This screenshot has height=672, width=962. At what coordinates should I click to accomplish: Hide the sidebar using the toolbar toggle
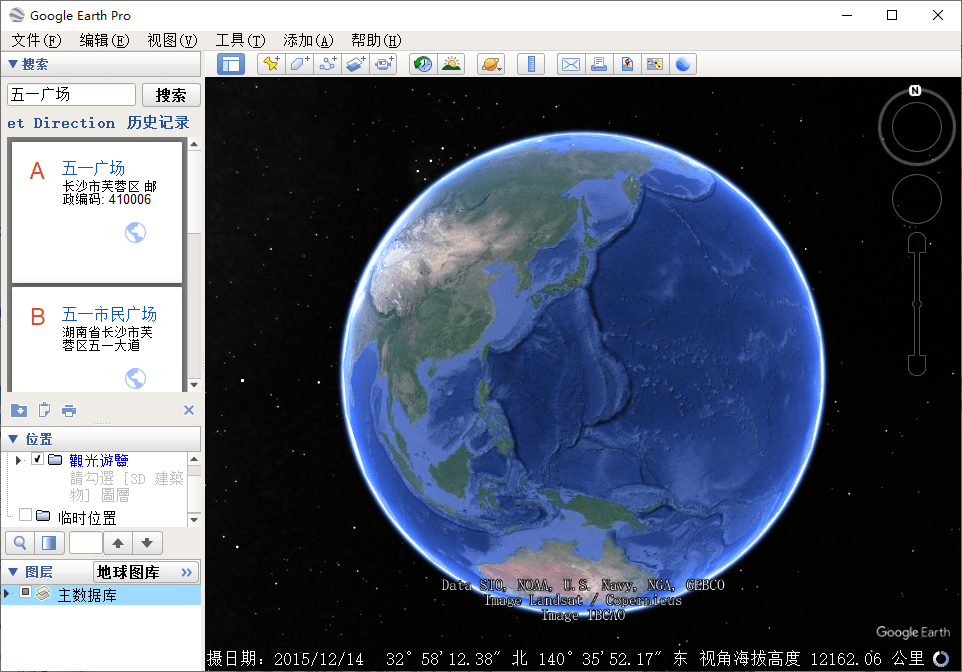point(231,64)
